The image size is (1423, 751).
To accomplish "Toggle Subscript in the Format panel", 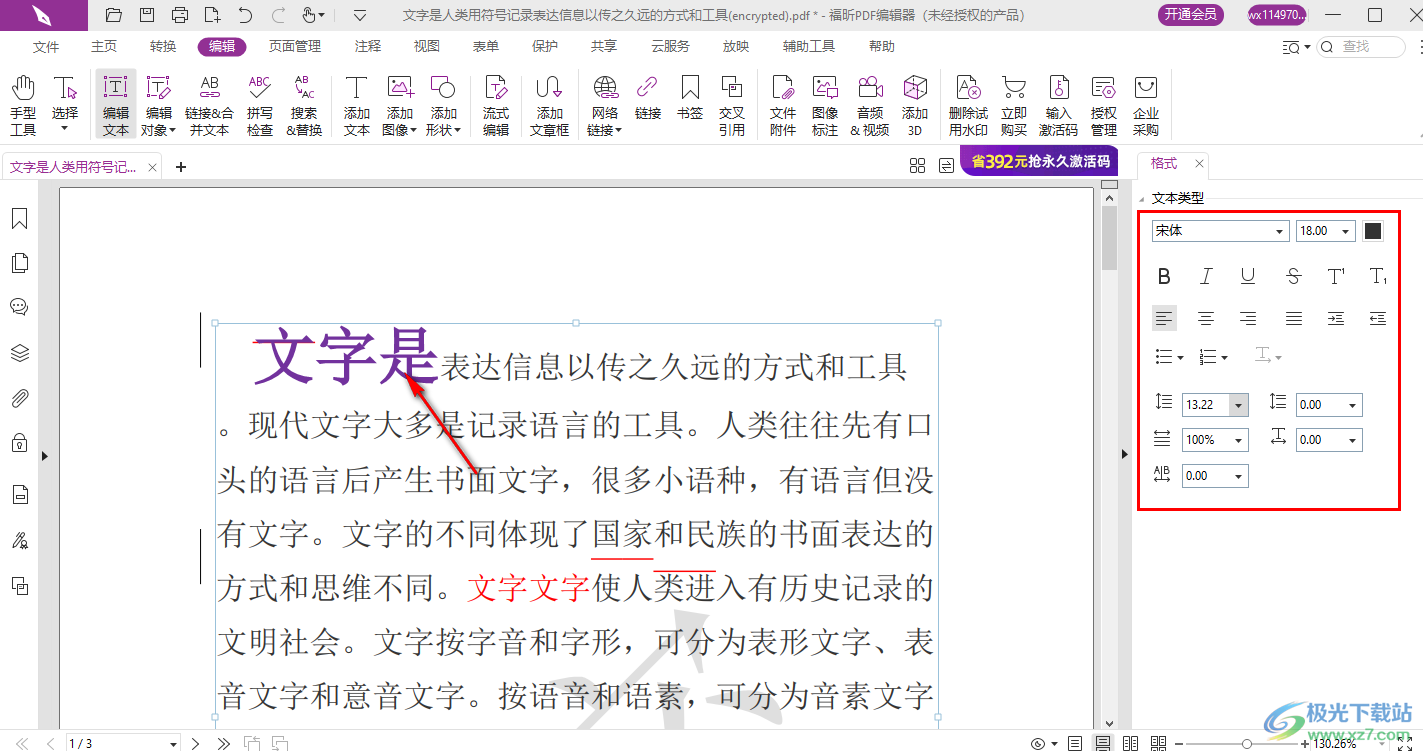I will 1378,276.
